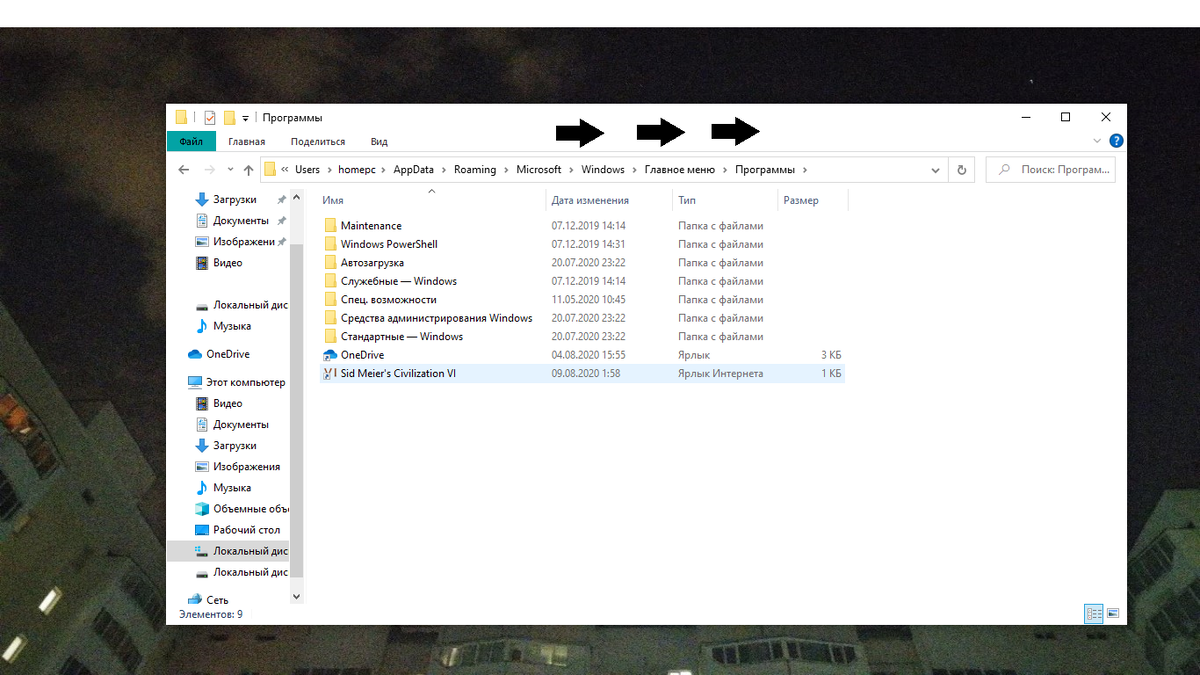Image resolution: width=1200 pixels, height=675 pixels.
Task: Expand the chevron after AppData breadcrumb
Action: click(x=444, y=170)
